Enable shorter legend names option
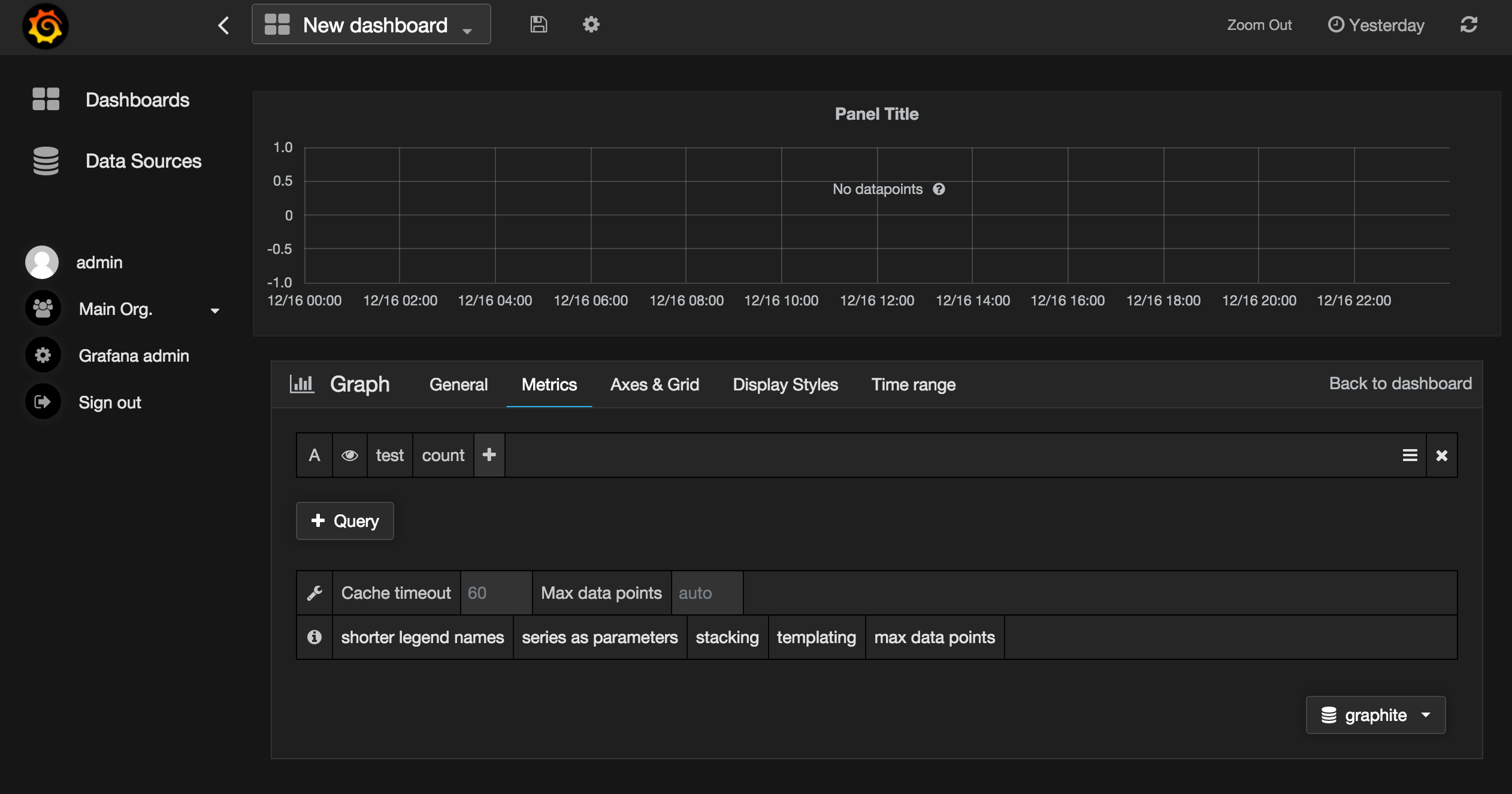This screenshot has height=794, width=1512. tap(421, 637)
